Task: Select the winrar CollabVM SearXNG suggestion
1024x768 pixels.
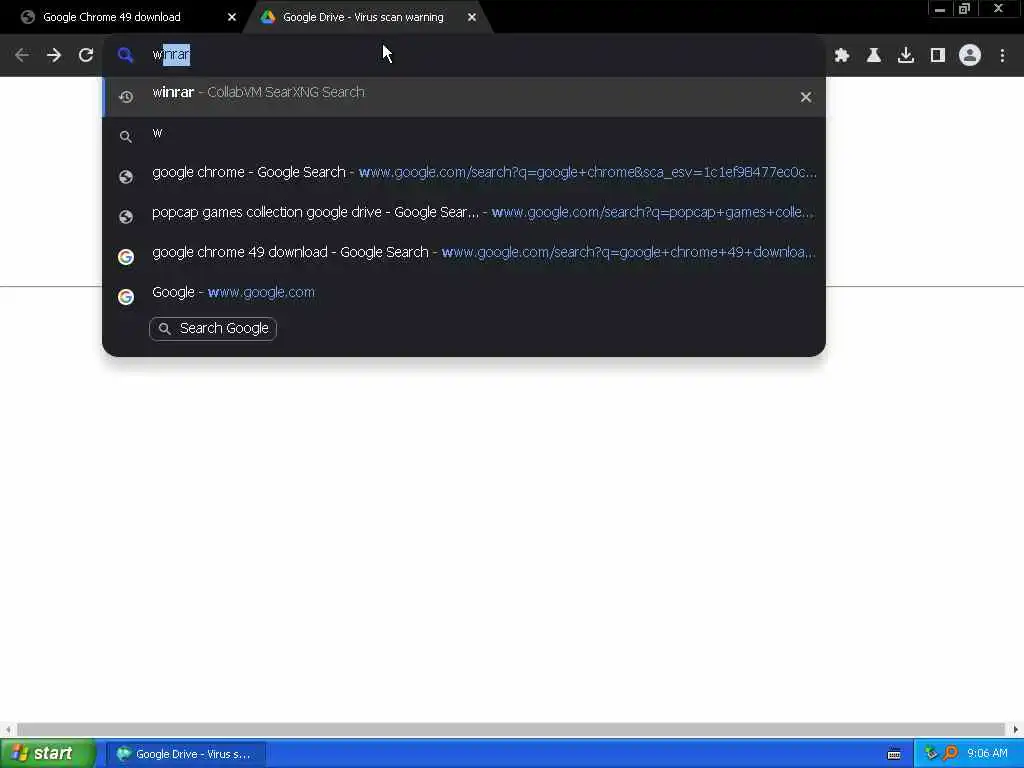Action: 464,97
